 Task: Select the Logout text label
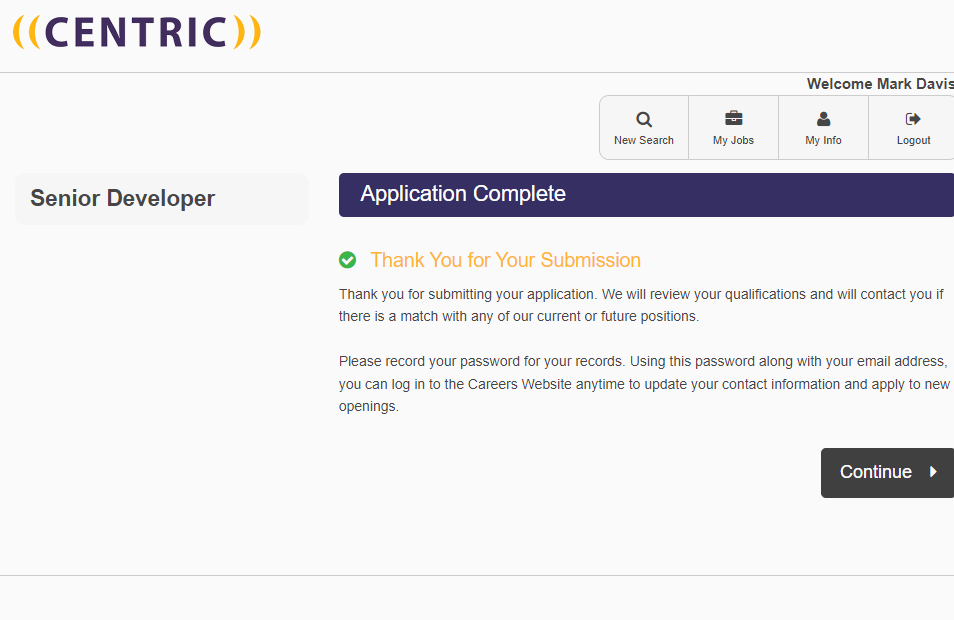coord(913,141)
